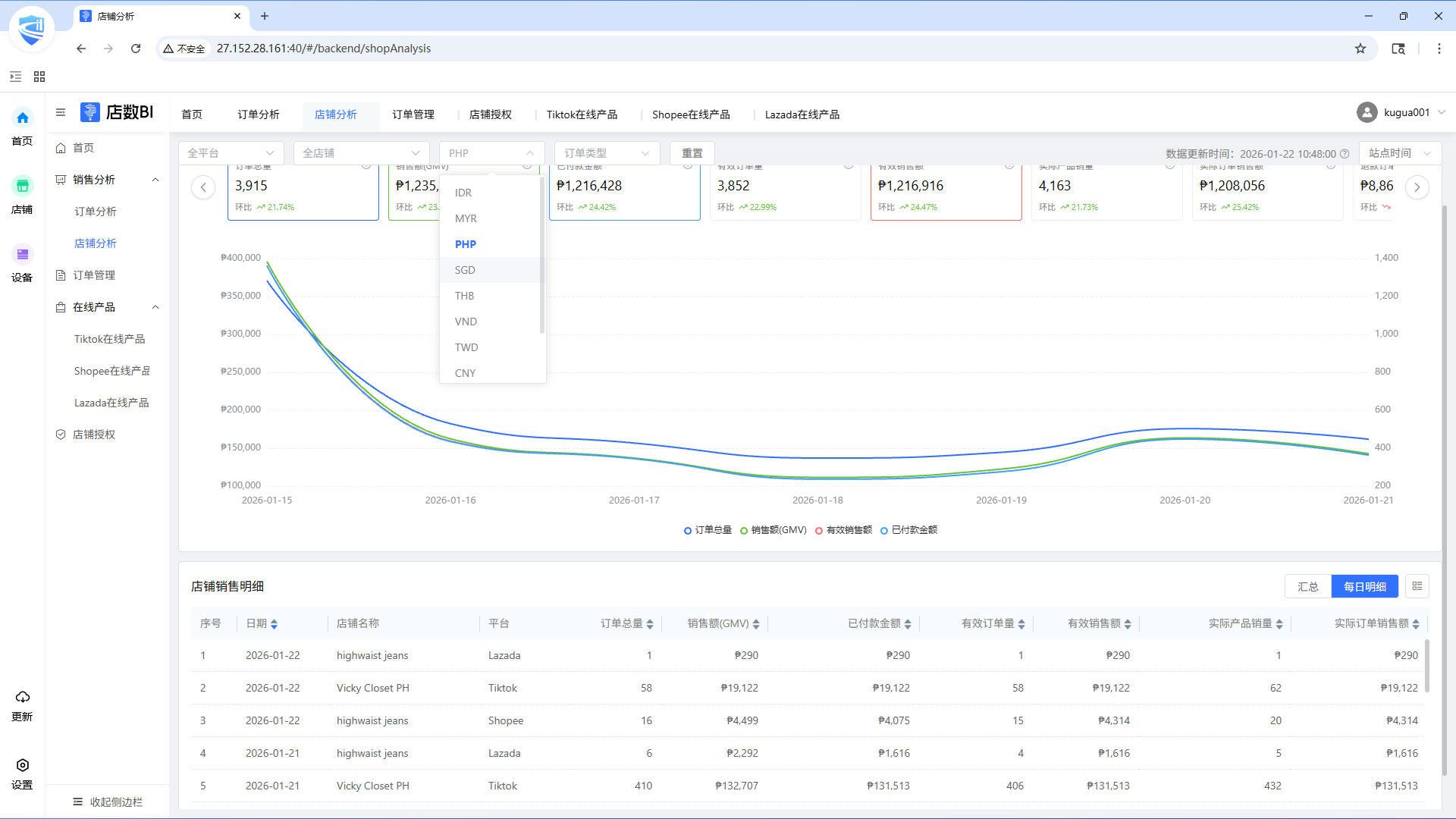Viewport: 1456px width, 819px height.
Task: Switch table view to 汇总
Action: point(1307,586)
